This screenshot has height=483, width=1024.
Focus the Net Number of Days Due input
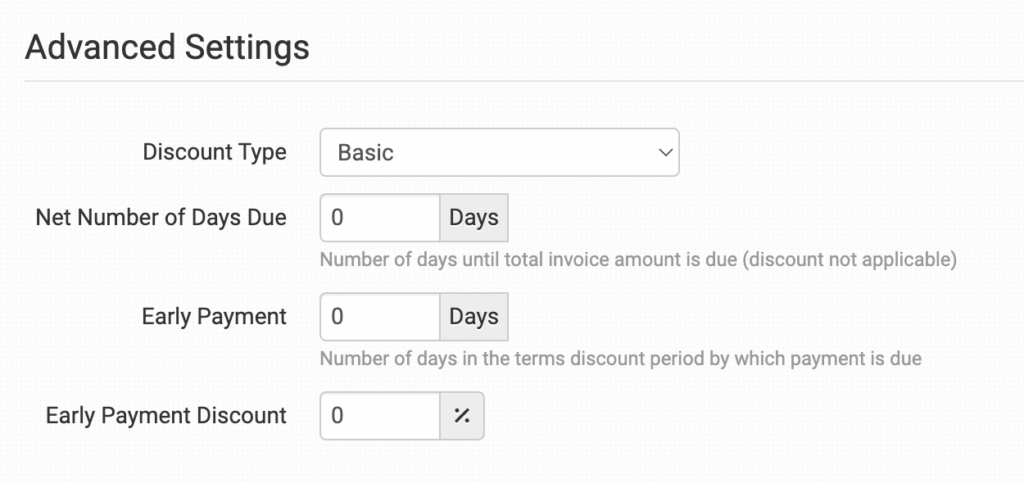point(380,218)
